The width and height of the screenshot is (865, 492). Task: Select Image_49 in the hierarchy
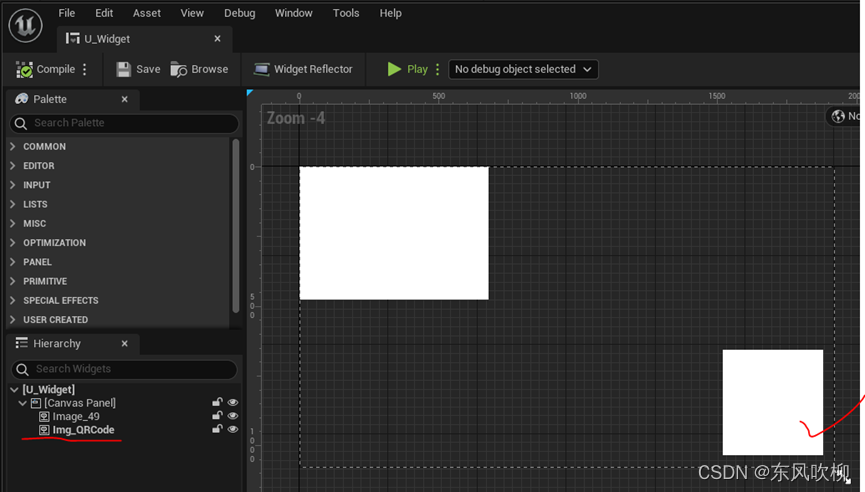point(76,416)
